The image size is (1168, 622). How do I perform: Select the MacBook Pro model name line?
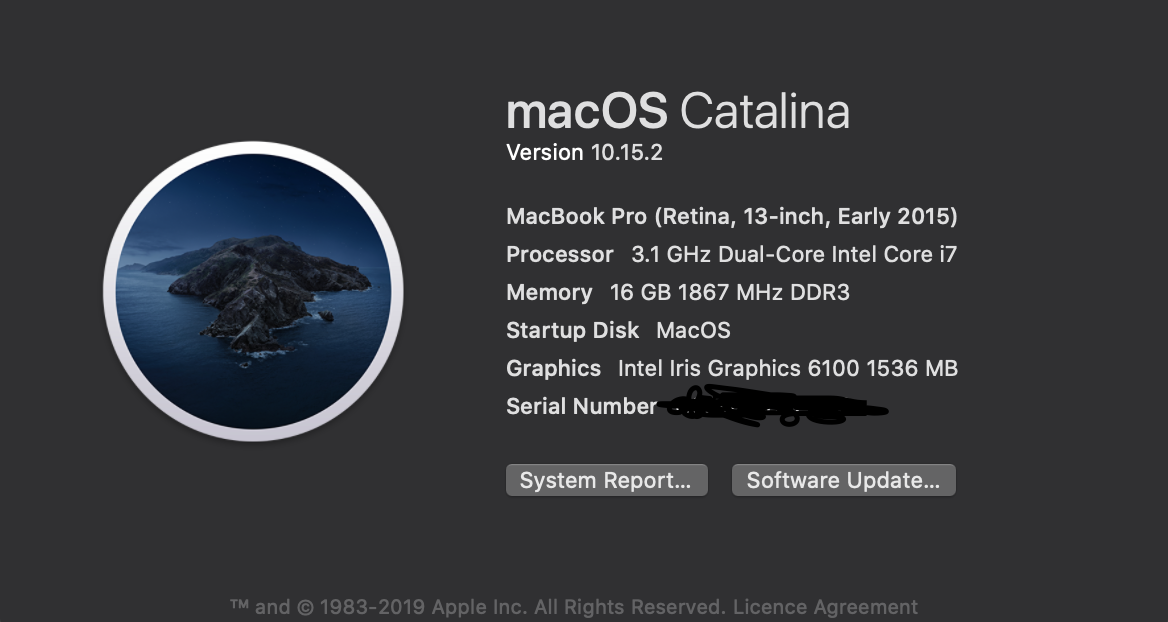731,217
